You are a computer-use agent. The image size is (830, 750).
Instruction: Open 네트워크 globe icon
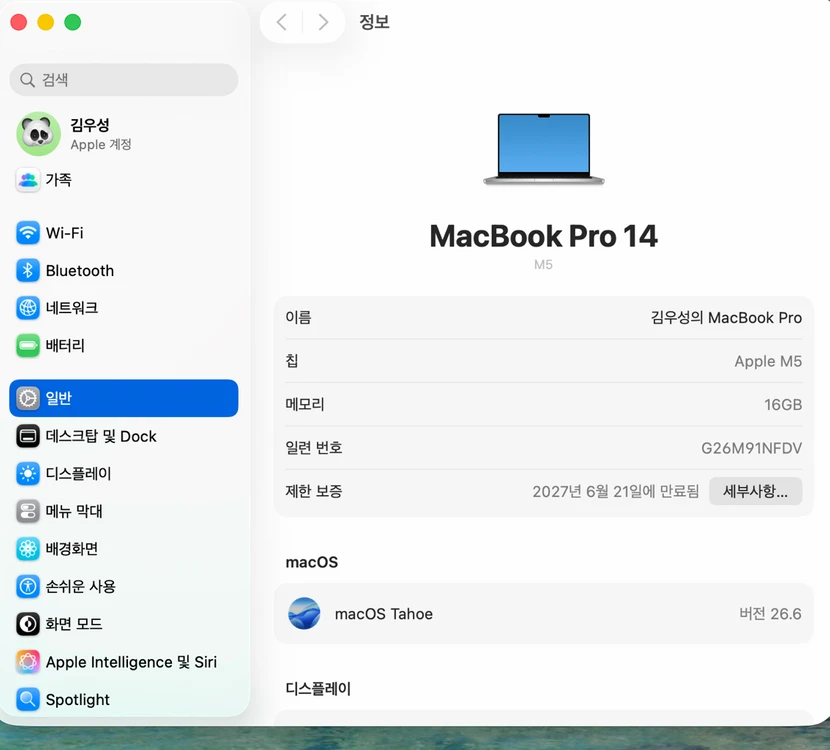(x=28, y=308)
